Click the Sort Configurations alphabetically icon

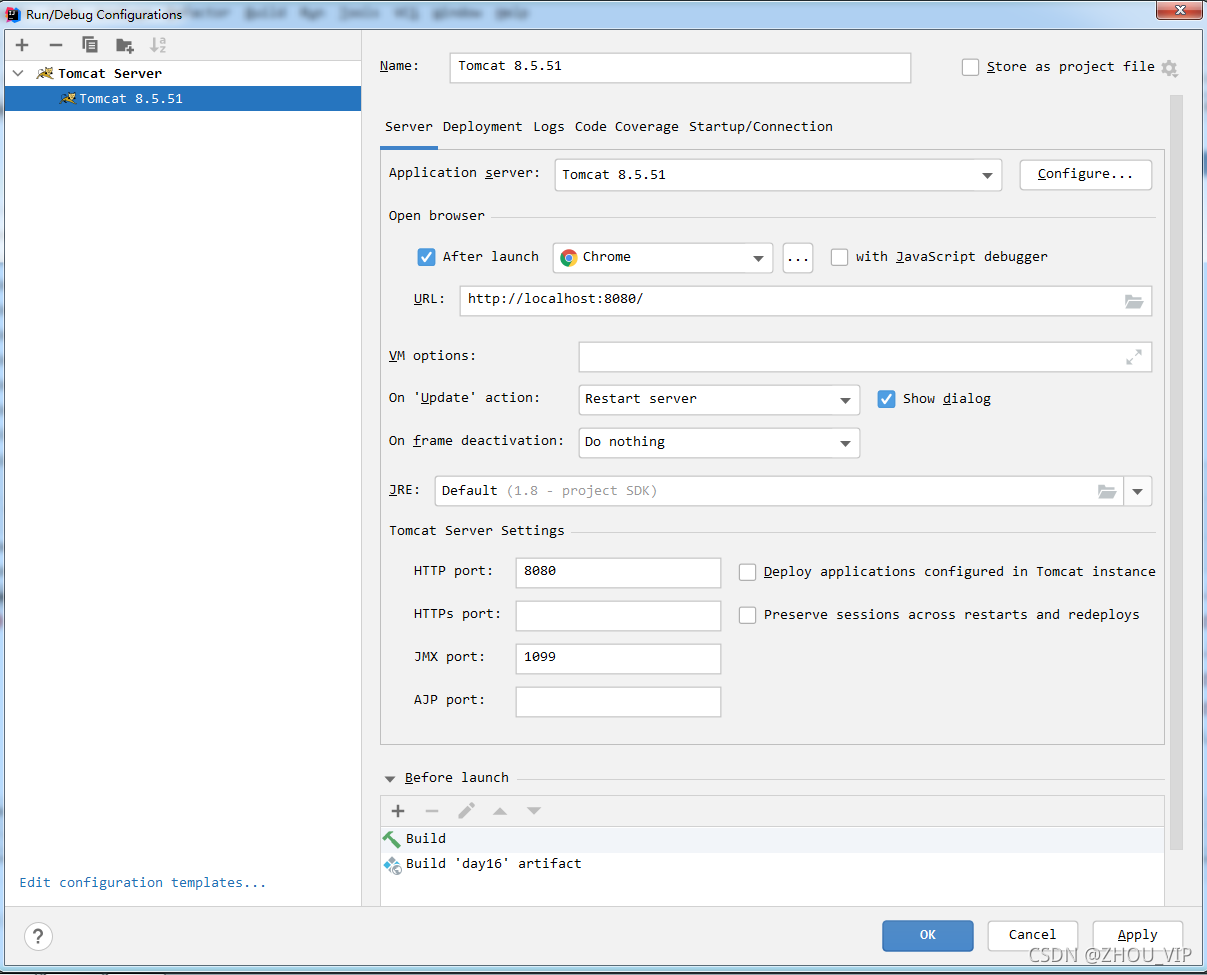158,45
